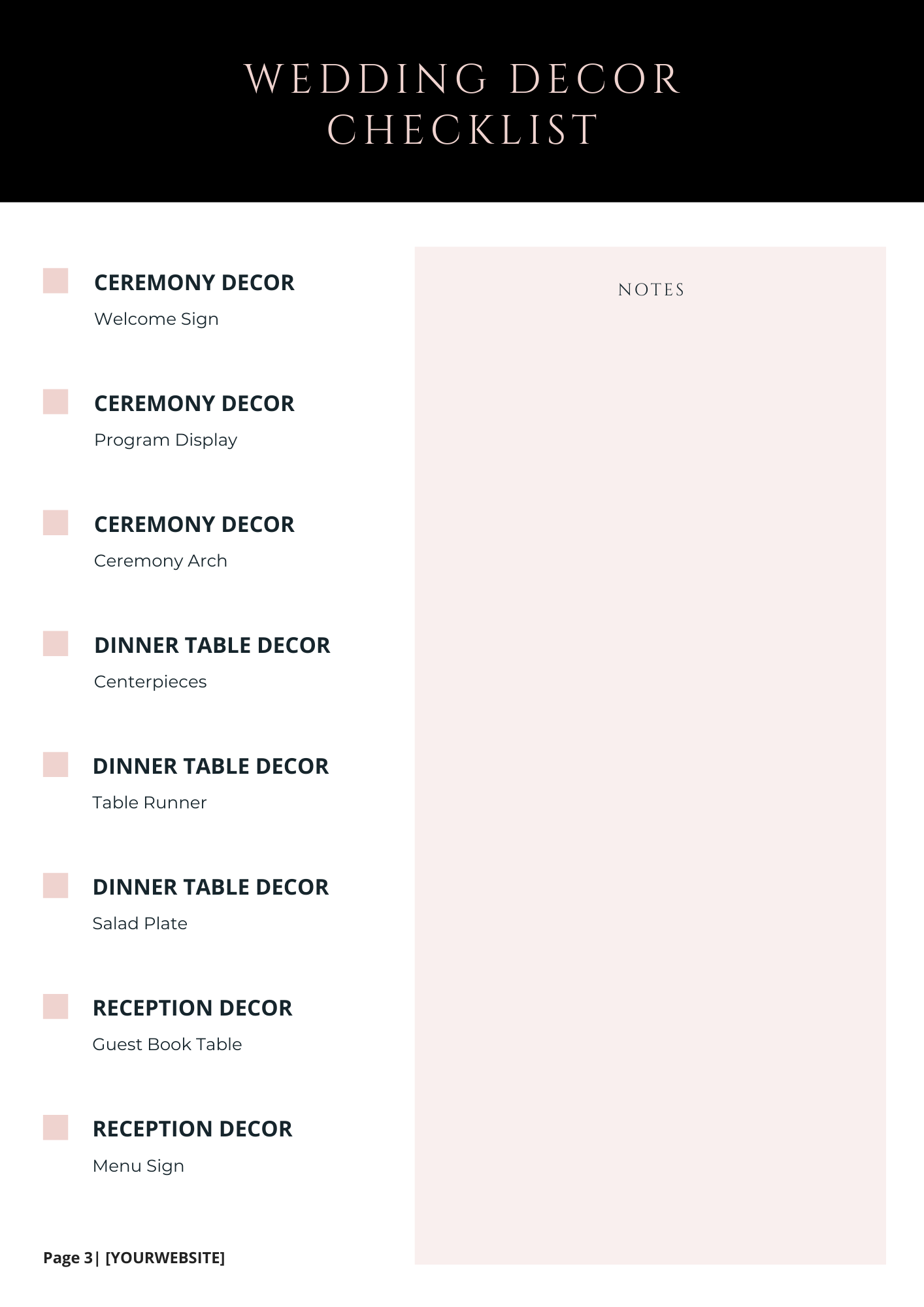Select the NOTES heading

pyautogui.click(x=652, y=290)
